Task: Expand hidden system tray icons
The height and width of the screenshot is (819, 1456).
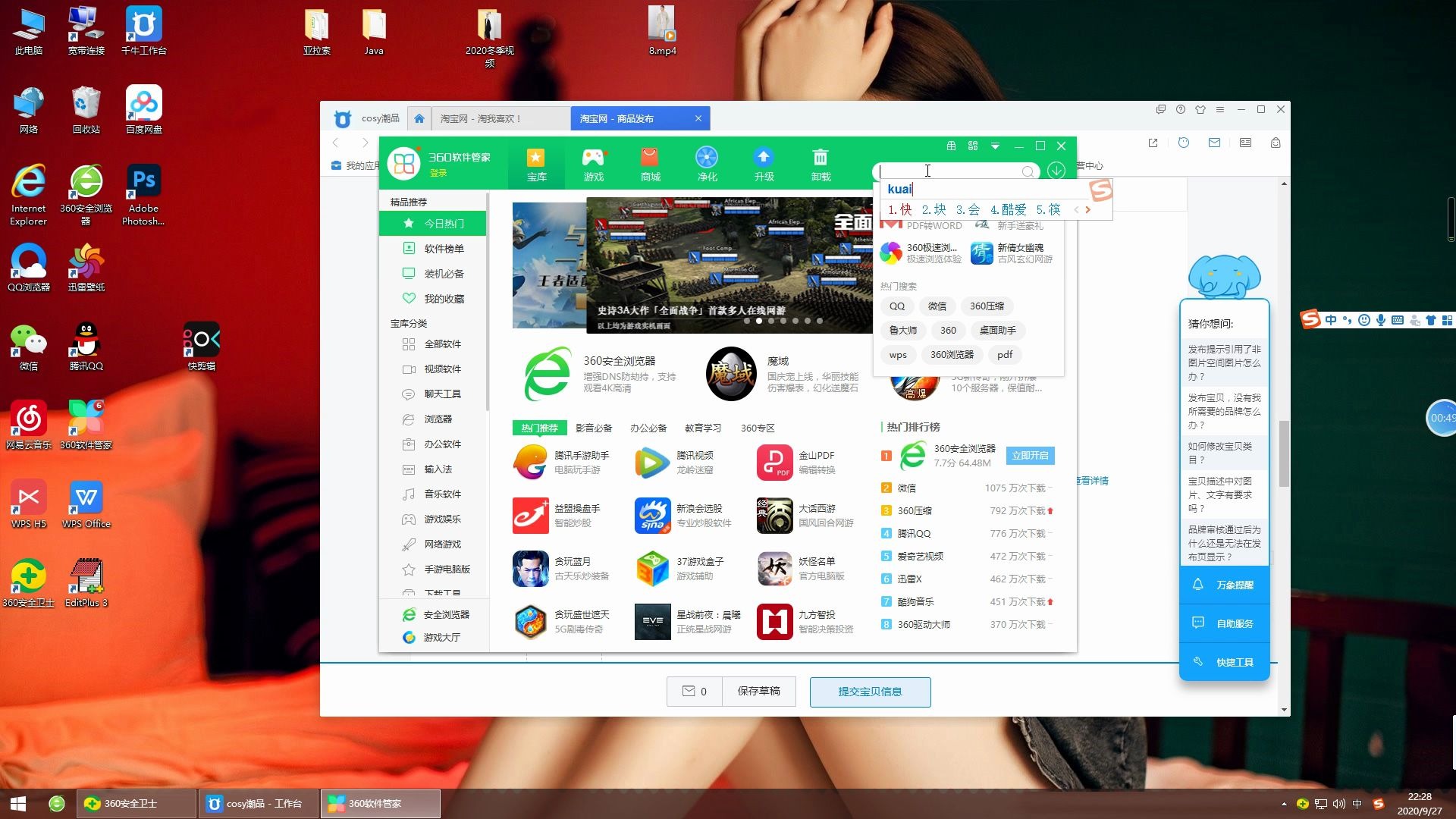Action: coord(1284,804)
